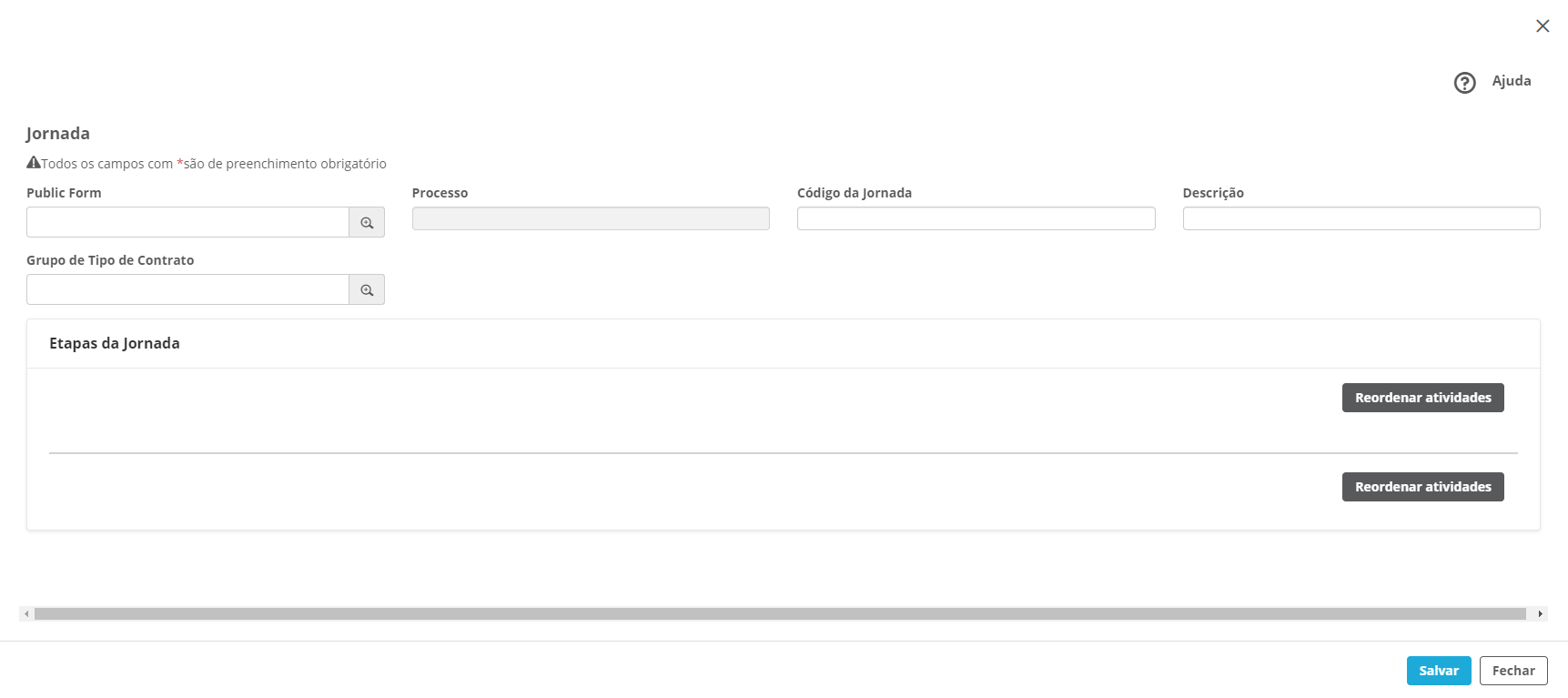This screenshot has width=1568, height=698.
Task: Click the horizontal scrollbar track
Action: coord(780,614)
